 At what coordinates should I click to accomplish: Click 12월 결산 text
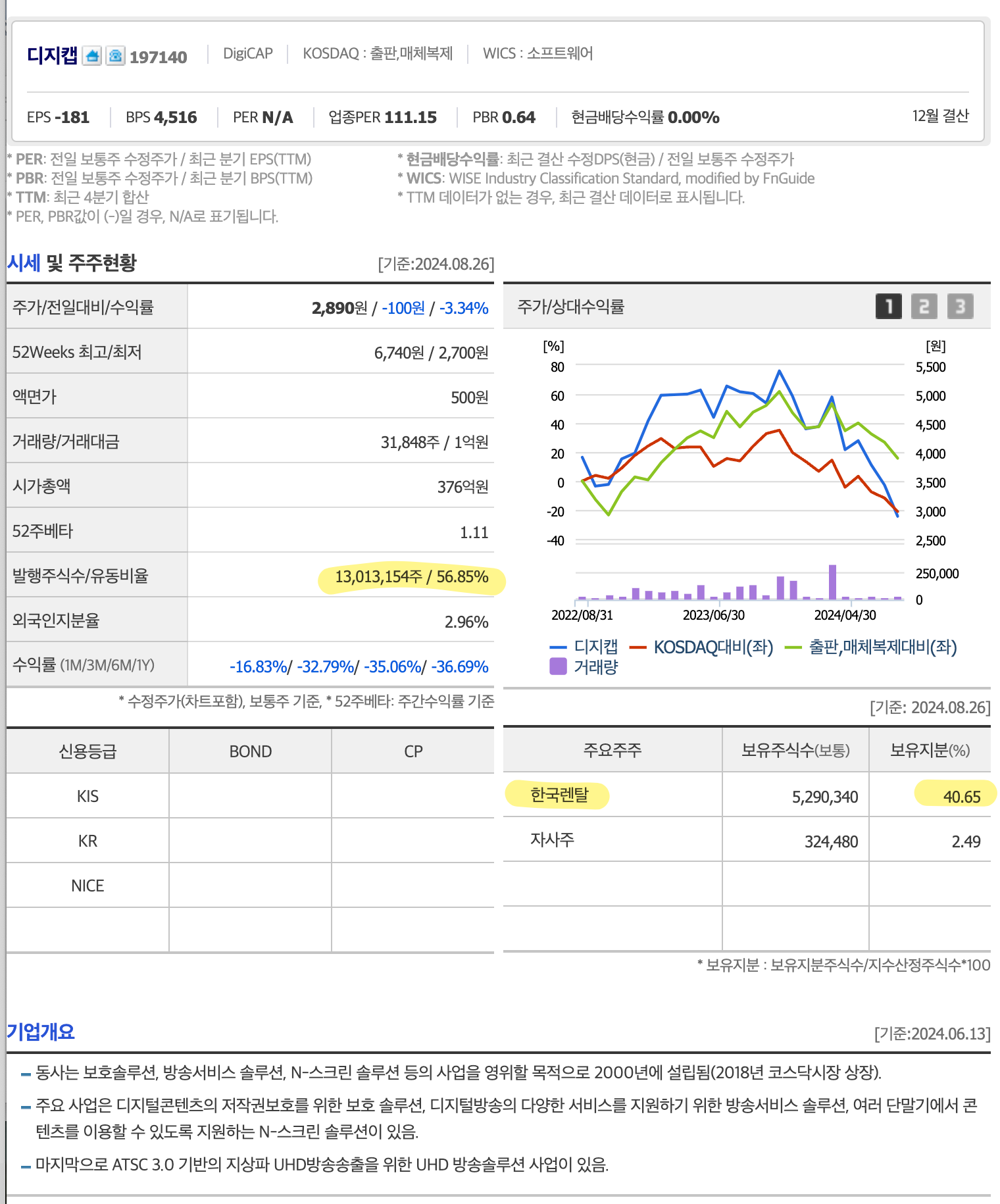[x=940, y=116]
